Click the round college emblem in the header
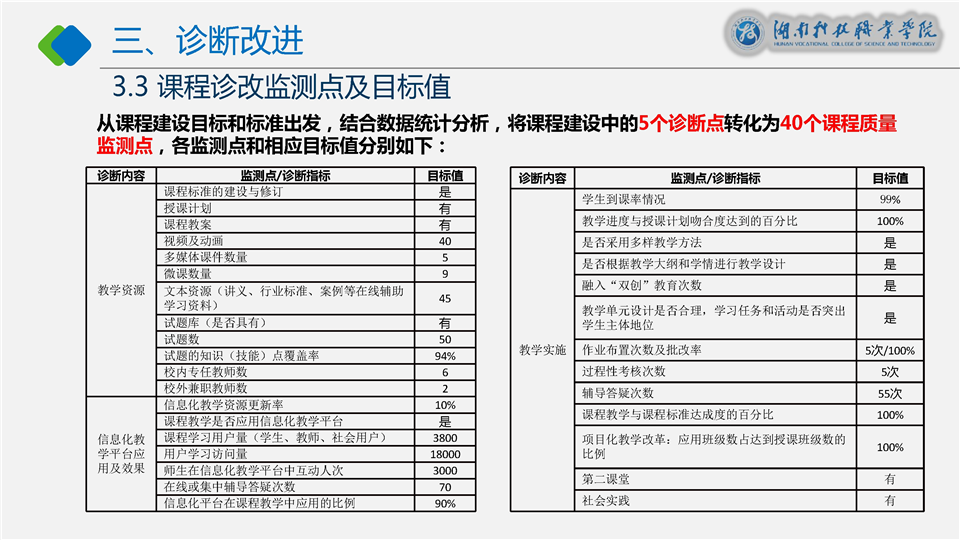Screen dimensions: 960x540 click(745, 33)
